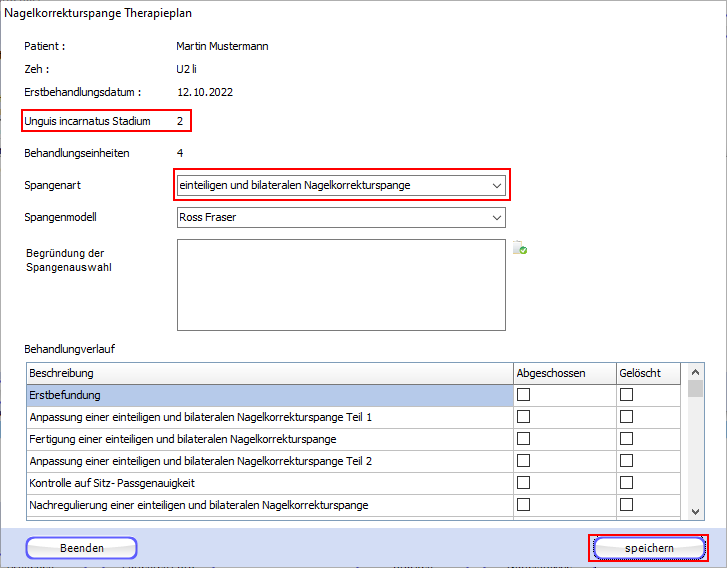Check Abgeschossen for Anpassung Teil 2 row

523,461
